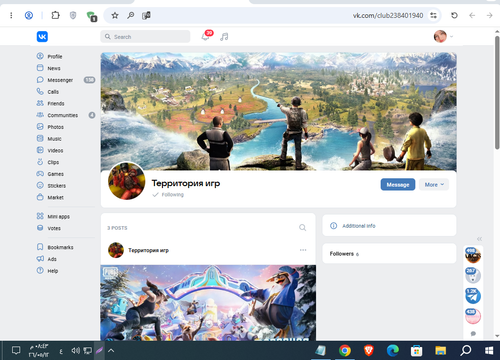The width and height of the screenshot is (500, 360).
Task: Click the Videos sidebar icon
Action: pyautogui.click(x=40, y=150)
